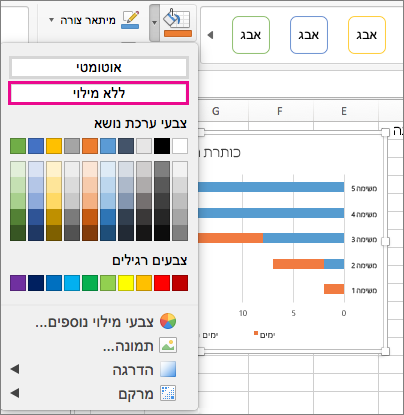Pick the gold theme color swatch
Image resolution: width=404 pixels, height=415 pixels.
(54, 146)
